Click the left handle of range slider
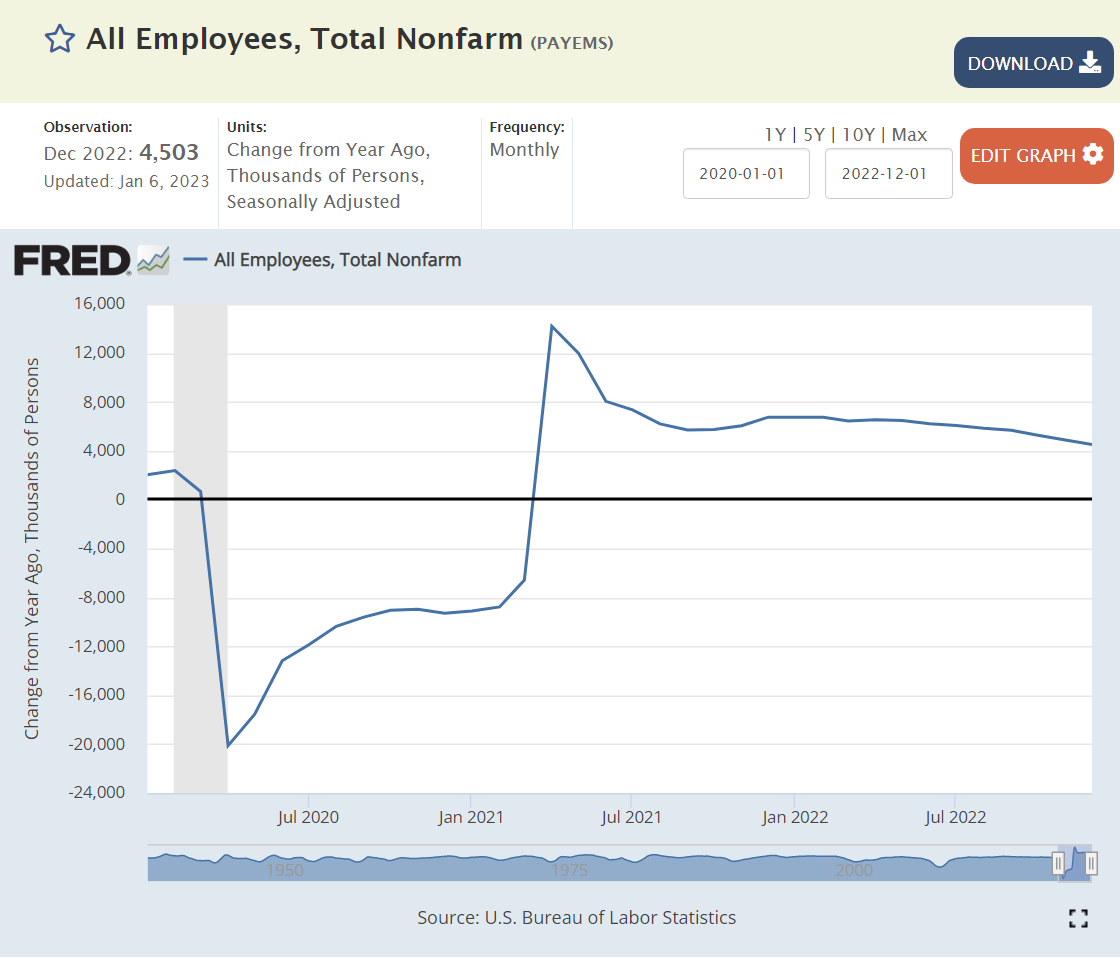This screenshot has height=958, width=1120. tap(1058, 863)
